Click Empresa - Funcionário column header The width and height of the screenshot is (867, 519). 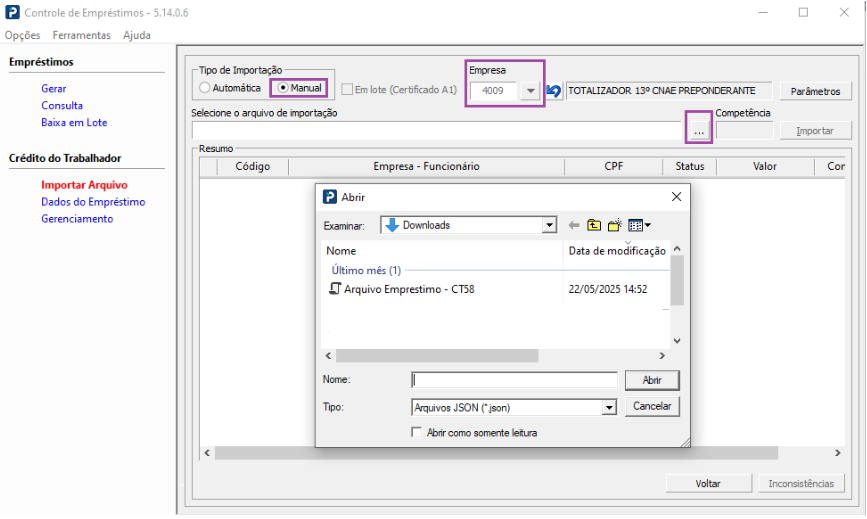[426, 166]
